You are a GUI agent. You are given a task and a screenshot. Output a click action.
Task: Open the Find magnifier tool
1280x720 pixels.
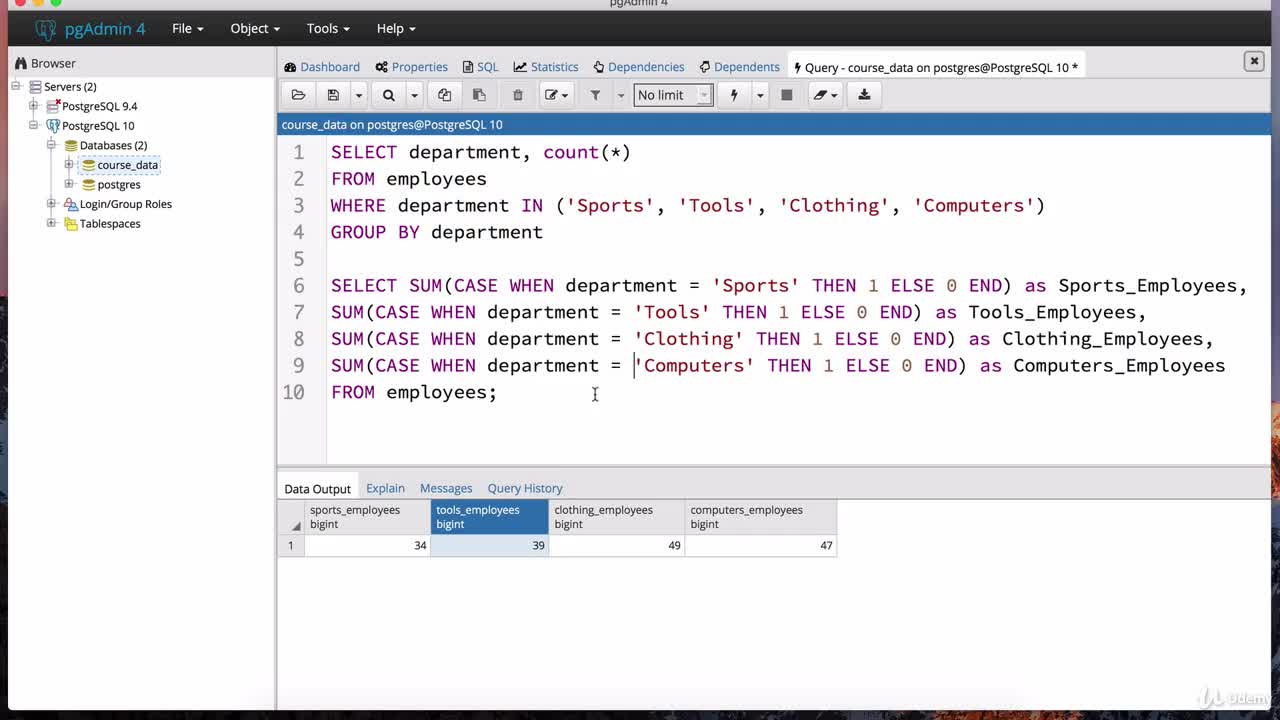tap(388, 95)
